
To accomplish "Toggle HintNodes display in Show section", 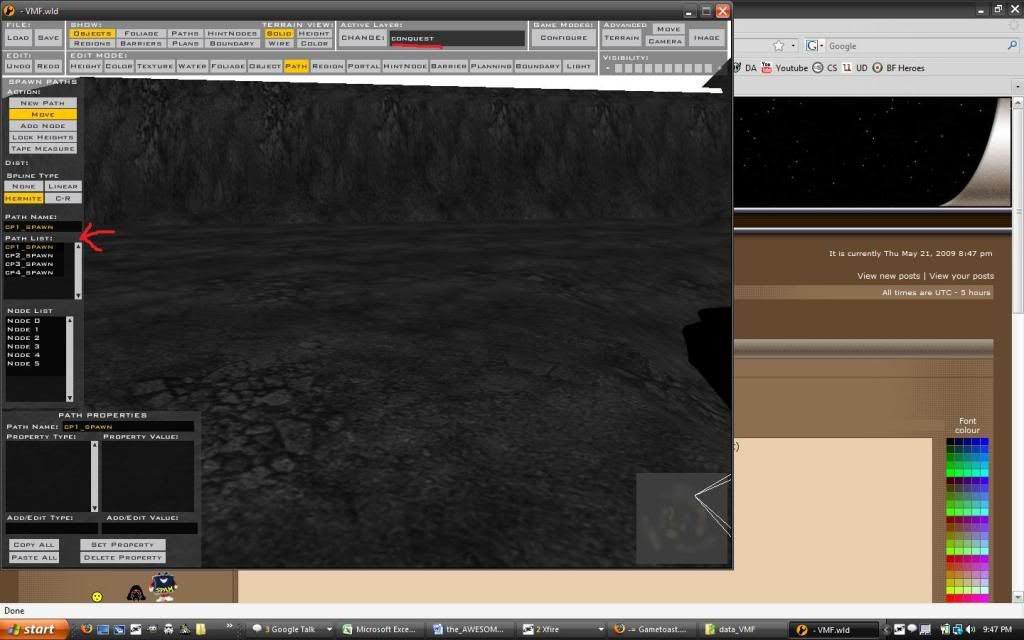I will coord(232,33).
